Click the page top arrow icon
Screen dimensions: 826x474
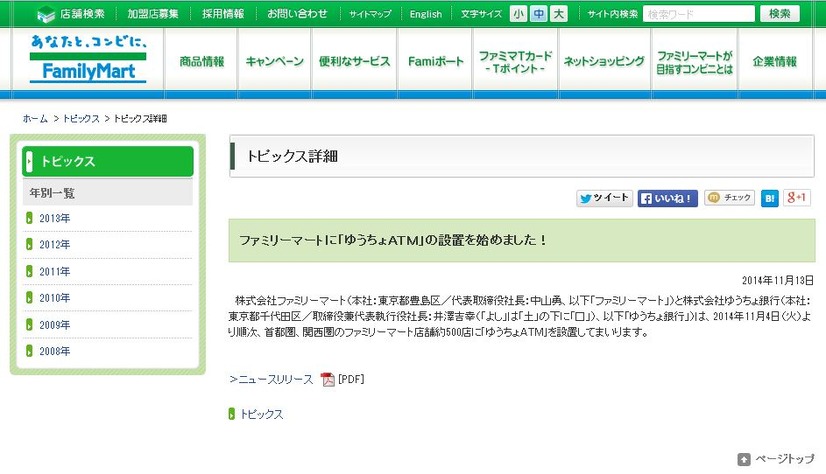point(744,459)
